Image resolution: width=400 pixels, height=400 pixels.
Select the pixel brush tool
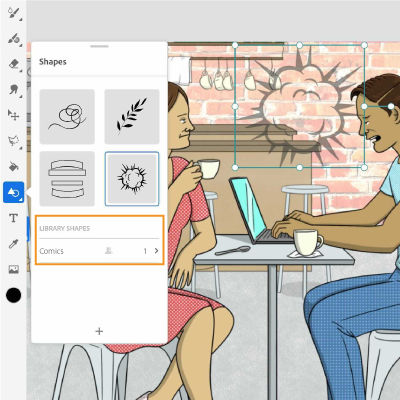(14, 13)
